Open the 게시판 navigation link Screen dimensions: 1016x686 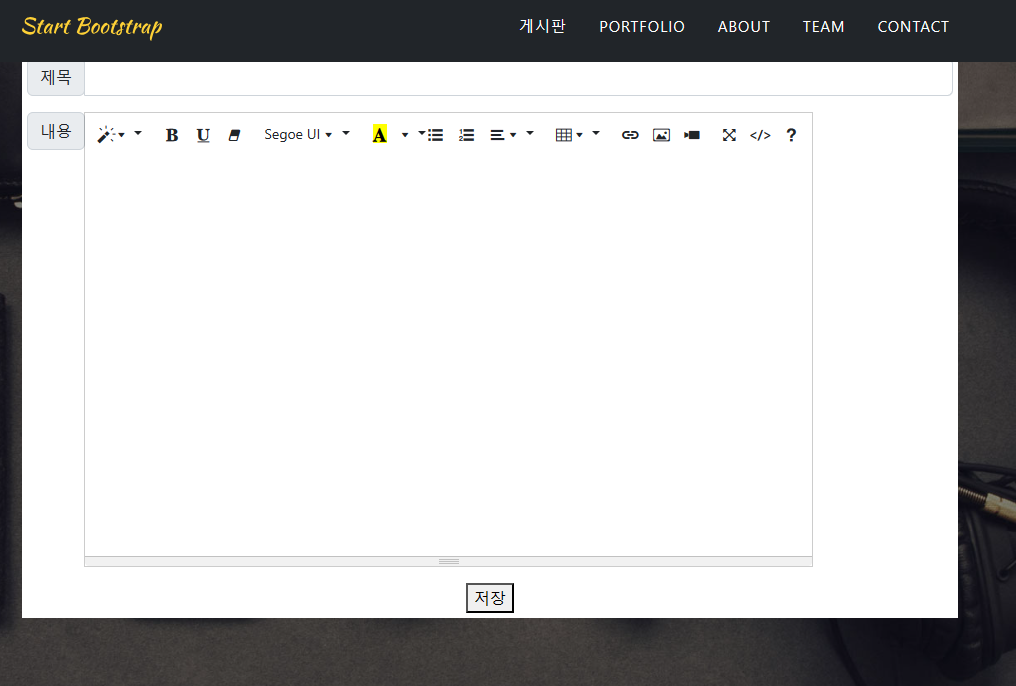click(x=542, y=27)
